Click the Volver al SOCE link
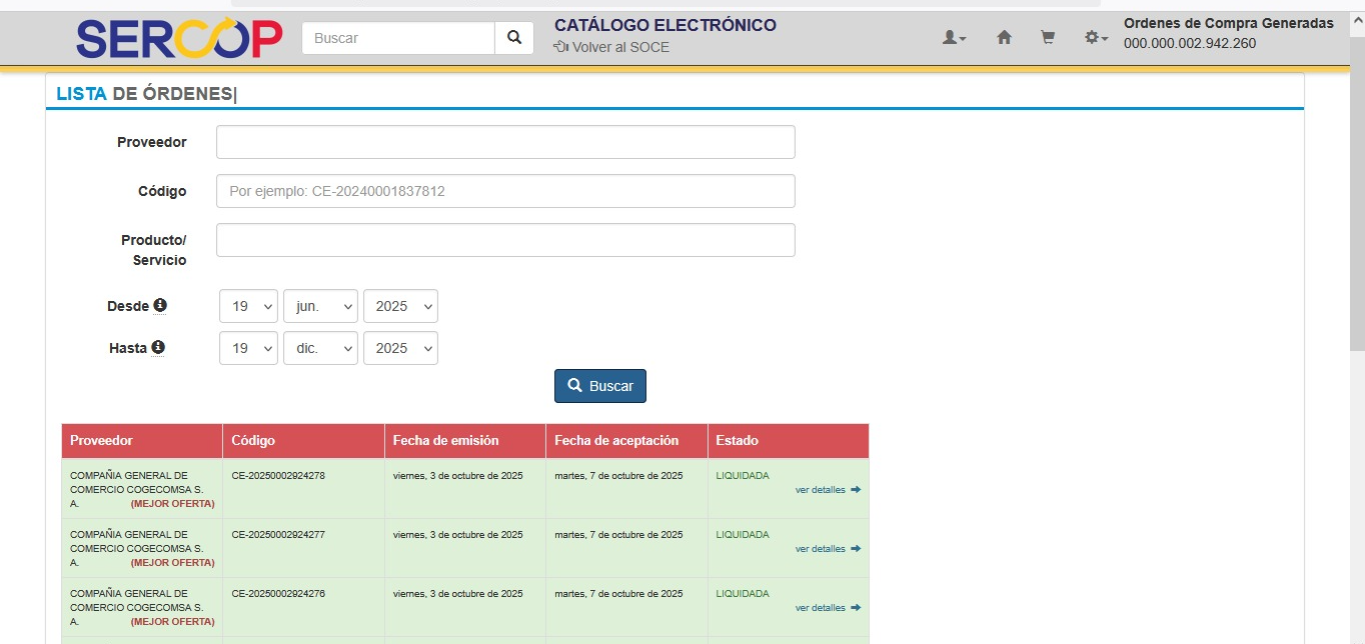The height and width of the screenshot is (644, 1365). click(612, 47)
